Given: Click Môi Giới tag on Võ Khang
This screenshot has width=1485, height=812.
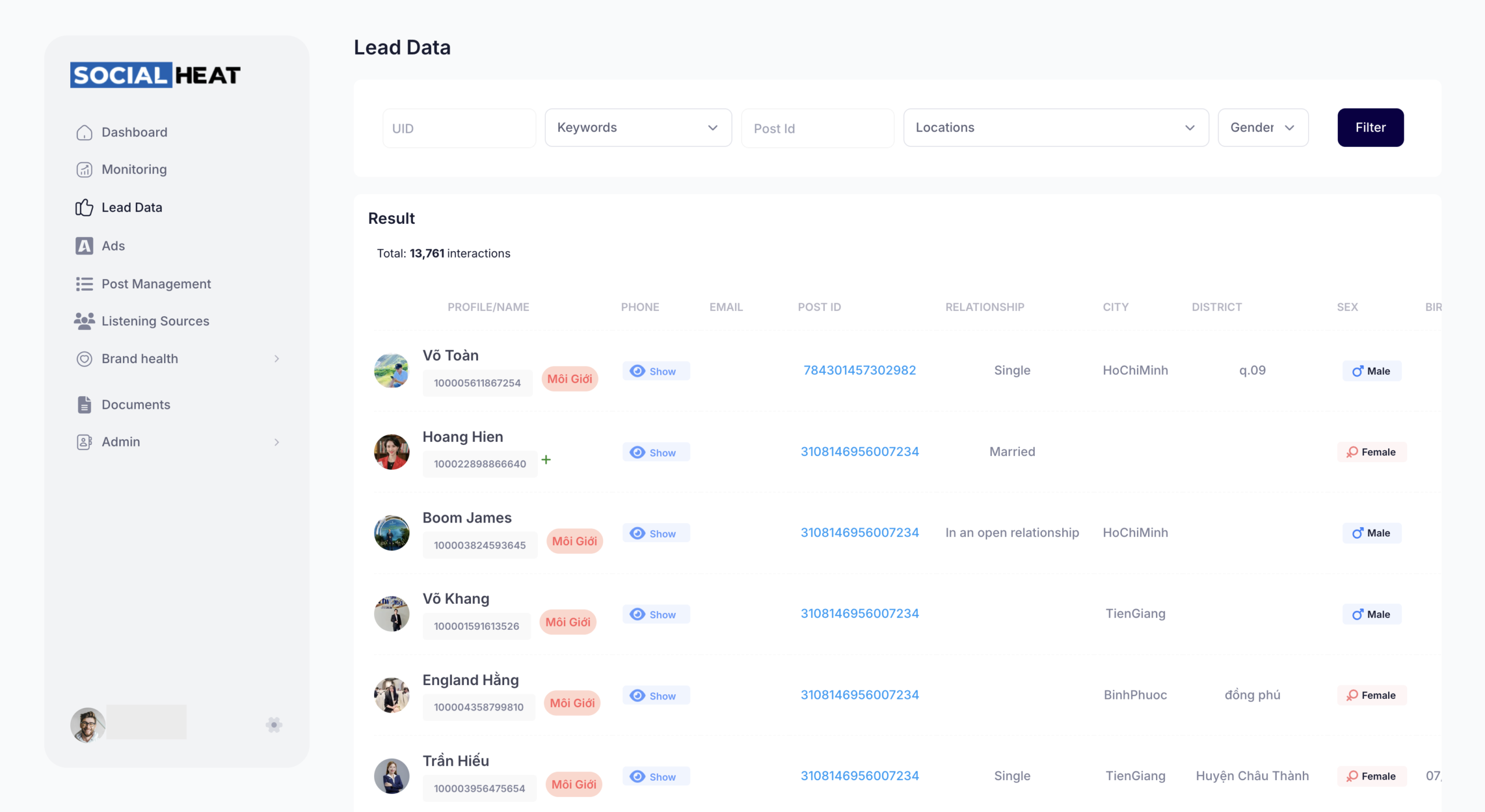Looking at the screenshot, I should (567, 622).
